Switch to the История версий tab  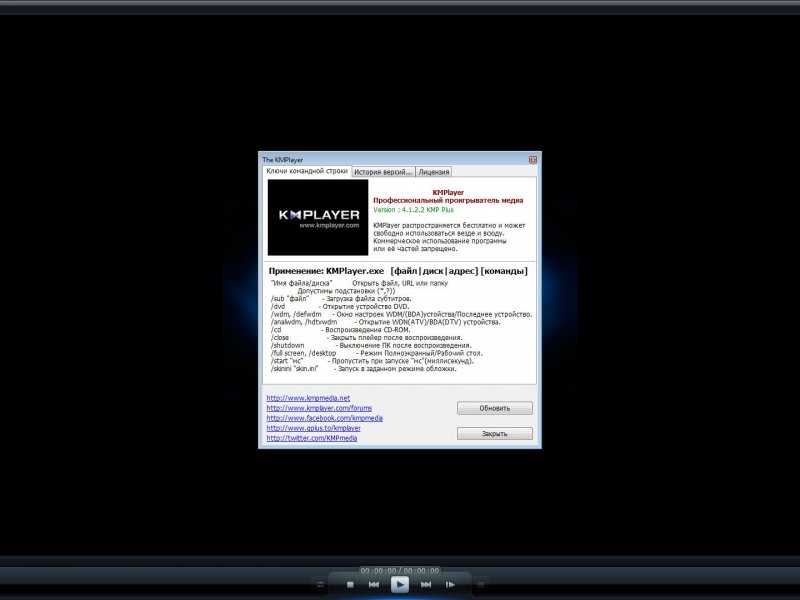pyautogui.click(x=383, y=172)
